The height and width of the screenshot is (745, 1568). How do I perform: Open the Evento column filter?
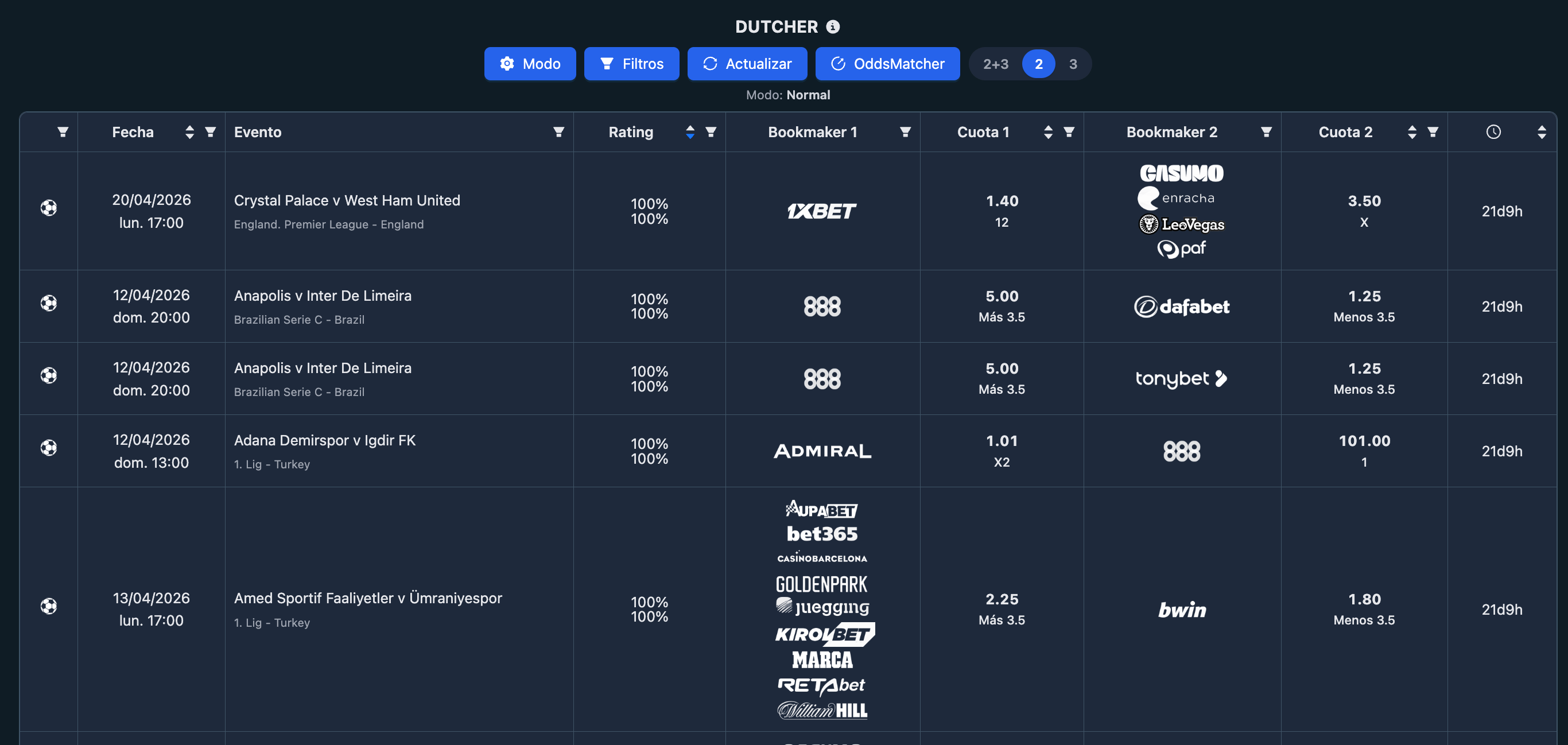coord(559,132)
